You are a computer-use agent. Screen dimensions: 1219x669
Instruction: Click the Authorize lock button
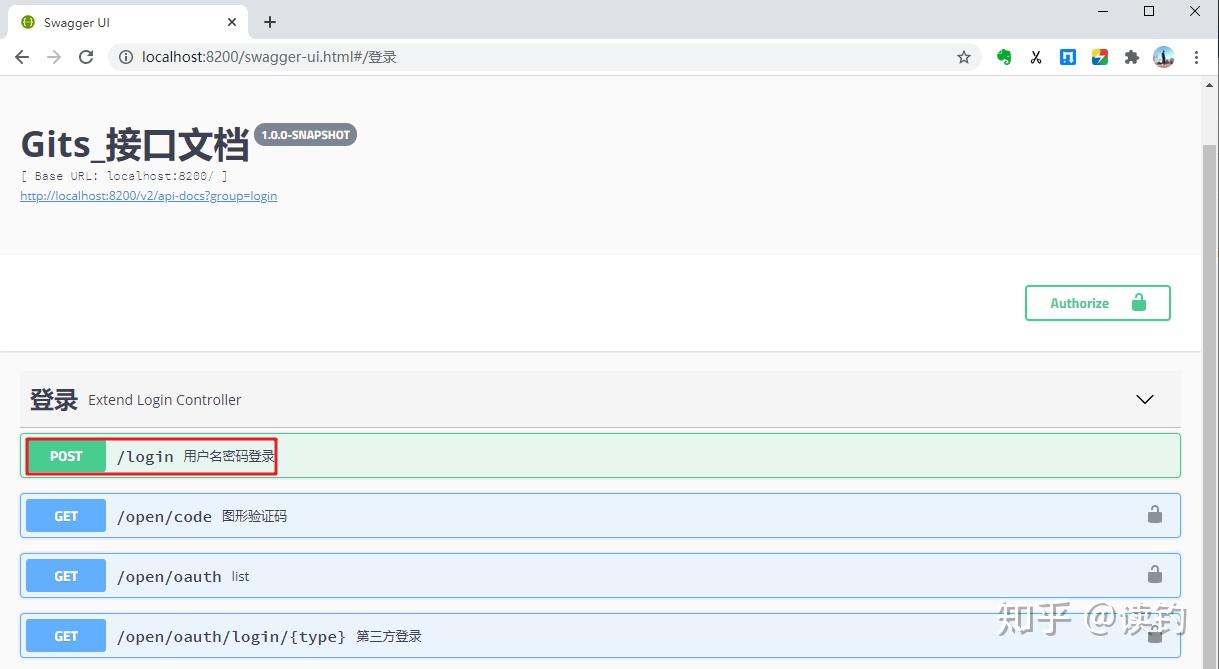[x=1097, y=302]
